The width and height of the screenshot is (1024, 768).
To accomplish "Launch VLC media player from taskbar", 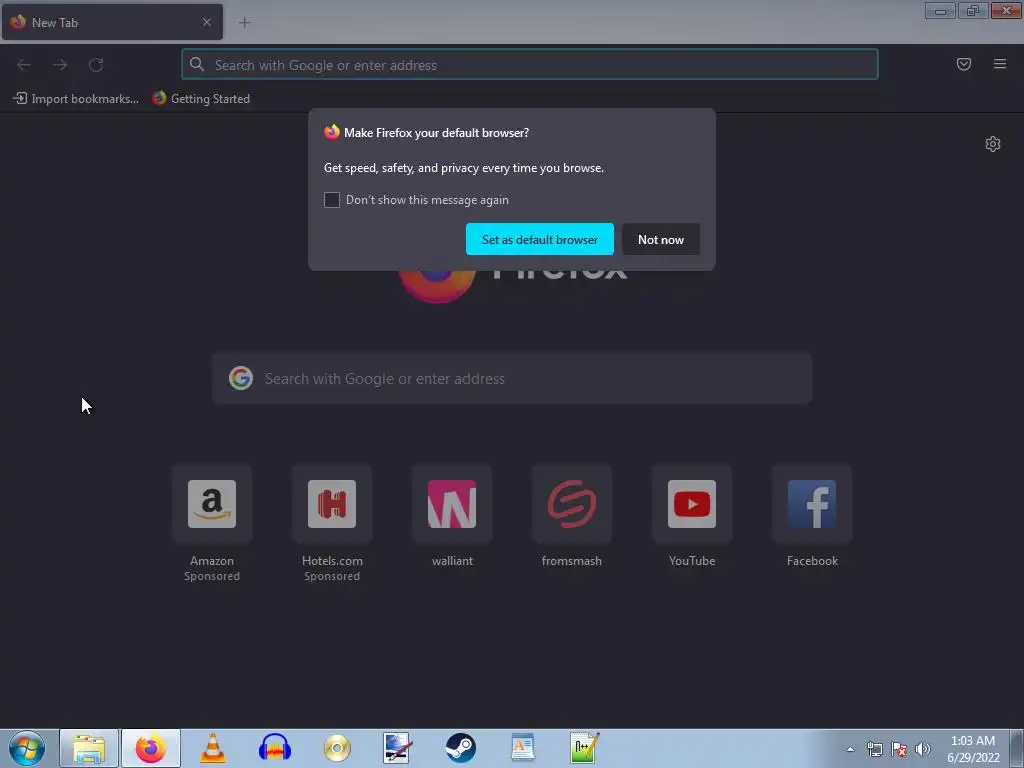I will pyautogui.click(x=213, y=748).
